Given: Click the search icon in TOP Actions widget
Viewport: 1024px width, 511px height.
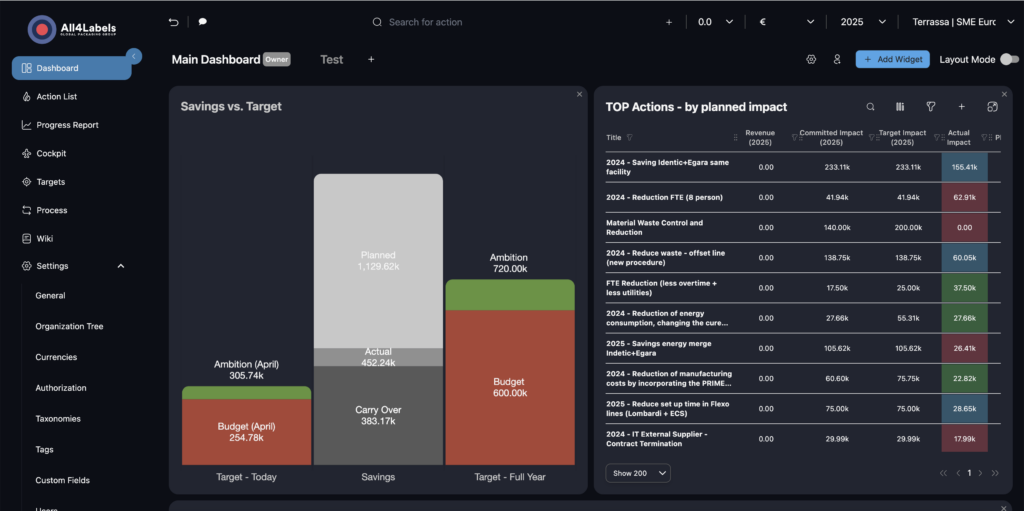Looking at the screenshot, I should click(x=870, y=107).
